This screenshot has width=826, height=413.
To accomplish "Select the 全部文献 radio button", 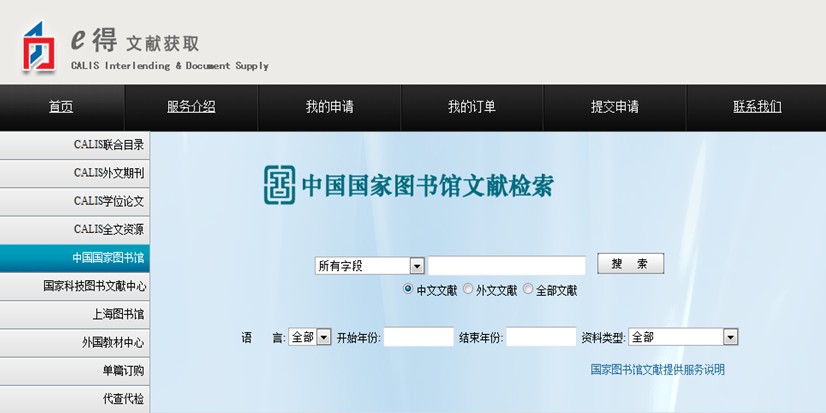I will [x=528, y=289].
